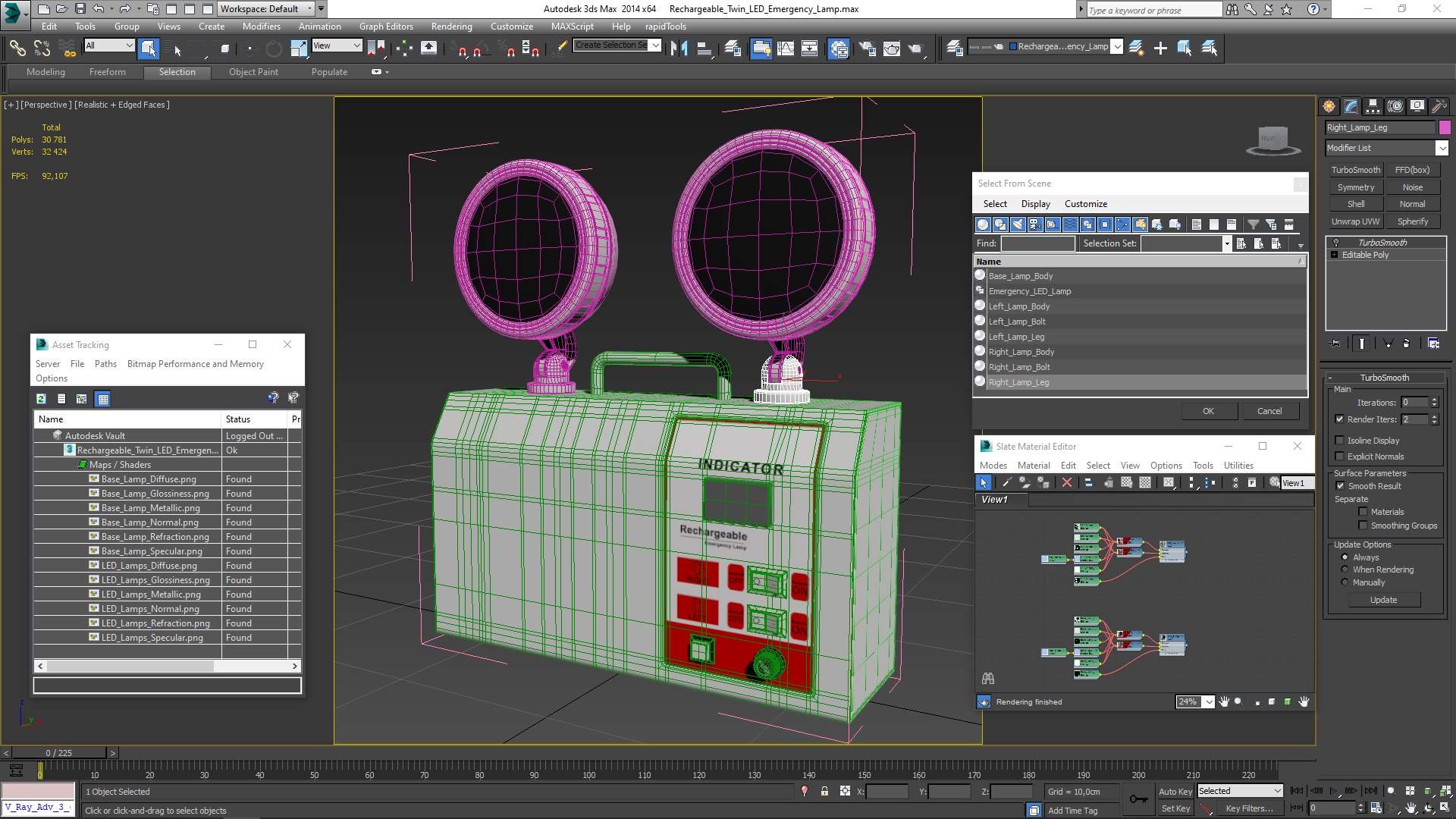Image resolution: width=1456 pixels, height=819 pixels.
Task: Open the Selection Set dropdown in Select From Scene
Action: (1226, 243)
